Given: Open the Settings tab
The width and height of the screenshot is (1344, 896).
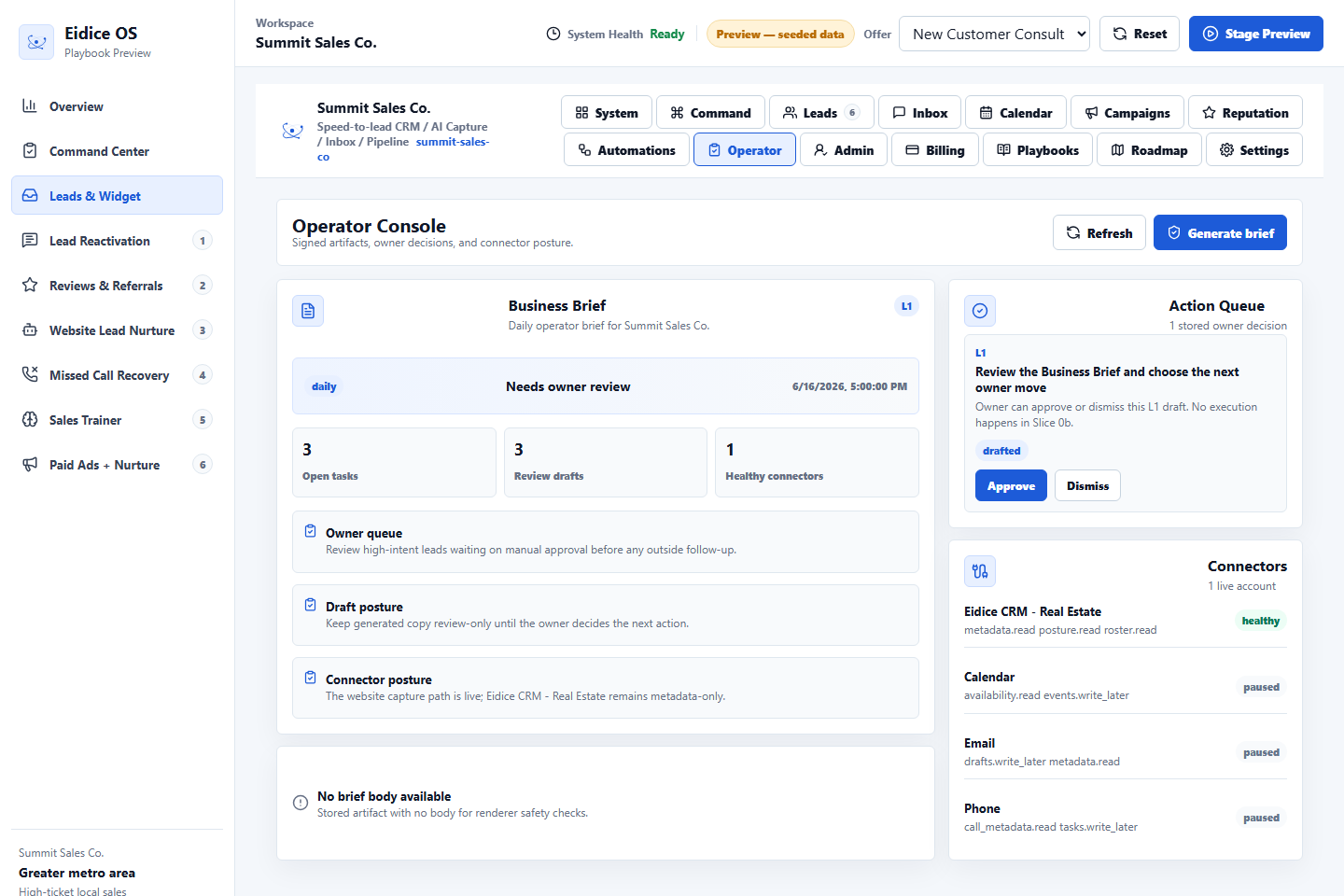Looking at the screenshot, I should (1254, 149).
